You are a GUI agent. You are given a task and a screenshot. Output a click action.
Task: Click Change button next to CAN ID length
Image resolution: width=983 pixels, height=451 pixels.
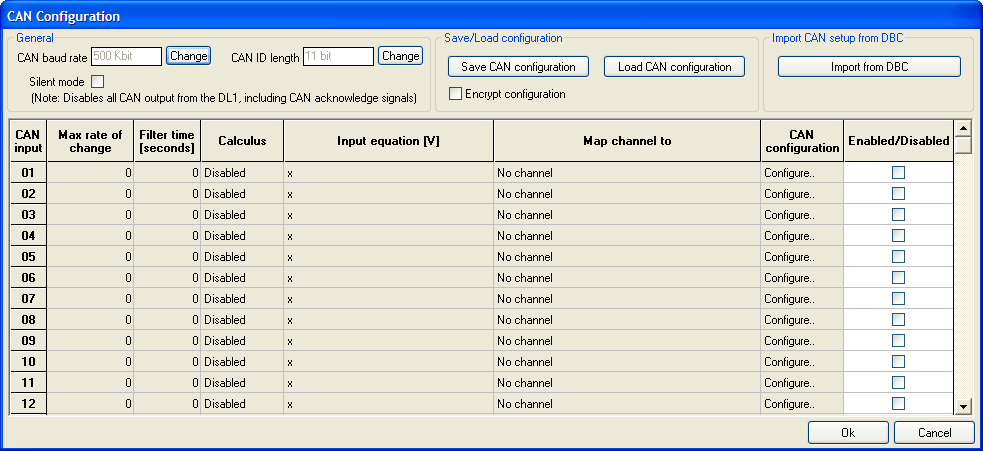[400, 56]
